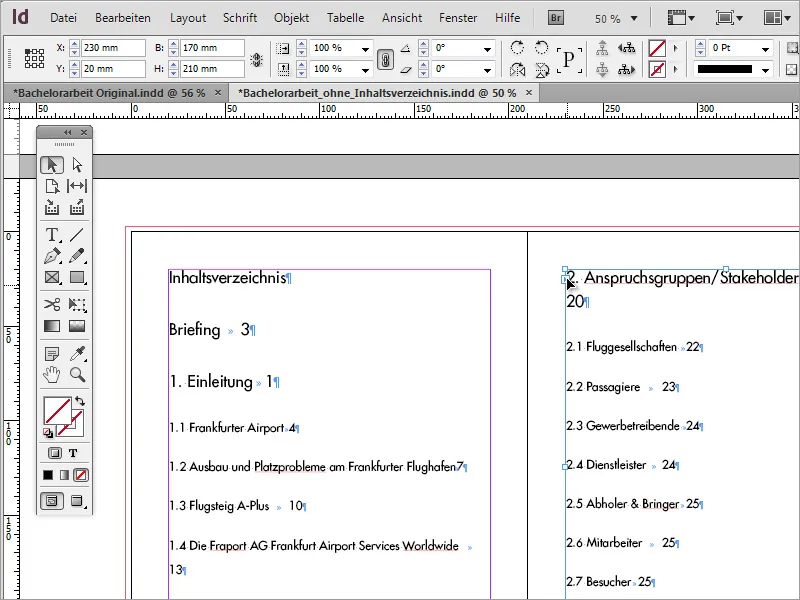Screen dimensions: 800x600
Task: Select the Content Placer tool
Action: click(x=77, y=207)
